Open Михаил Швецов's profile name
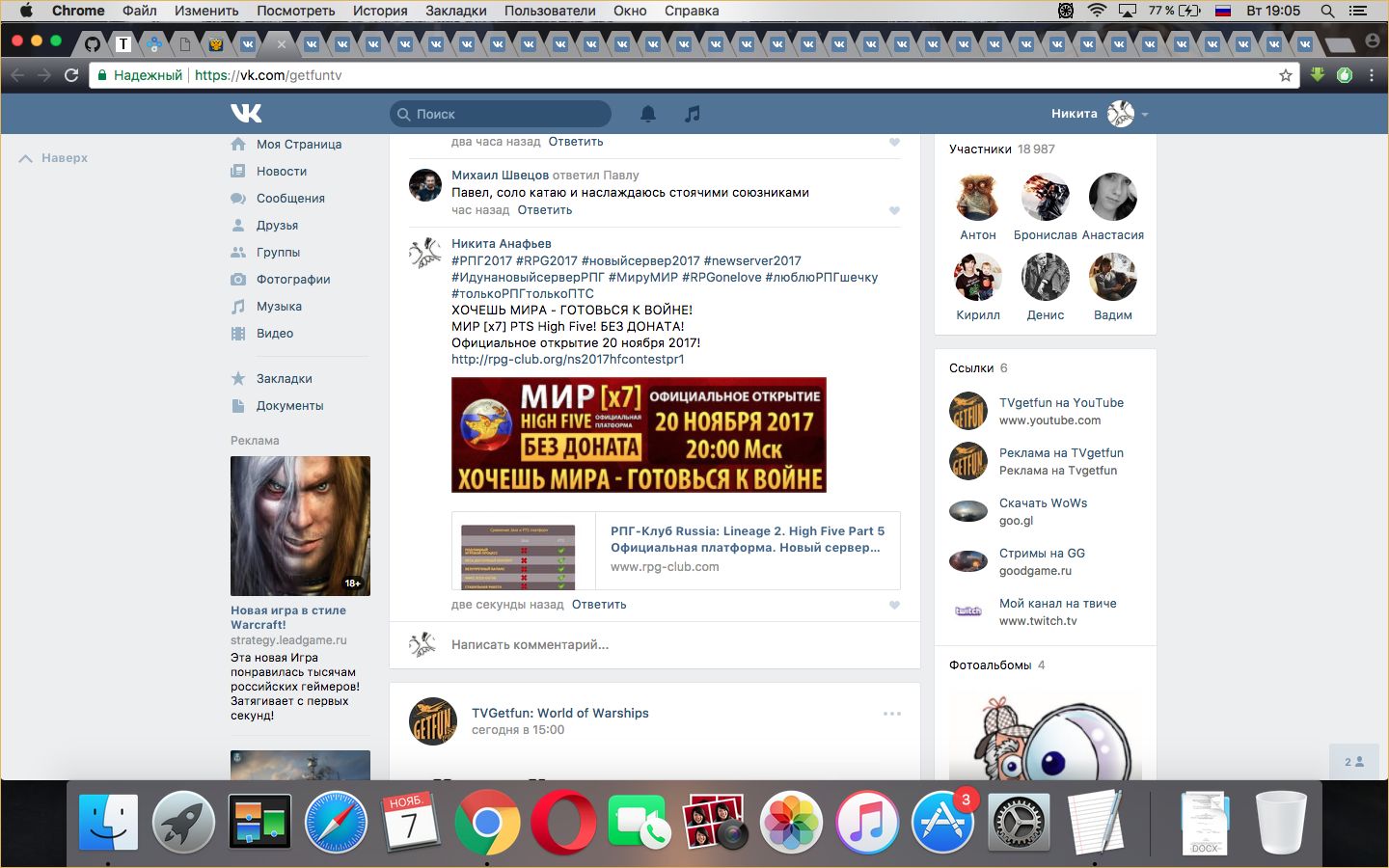 point(500,175)
